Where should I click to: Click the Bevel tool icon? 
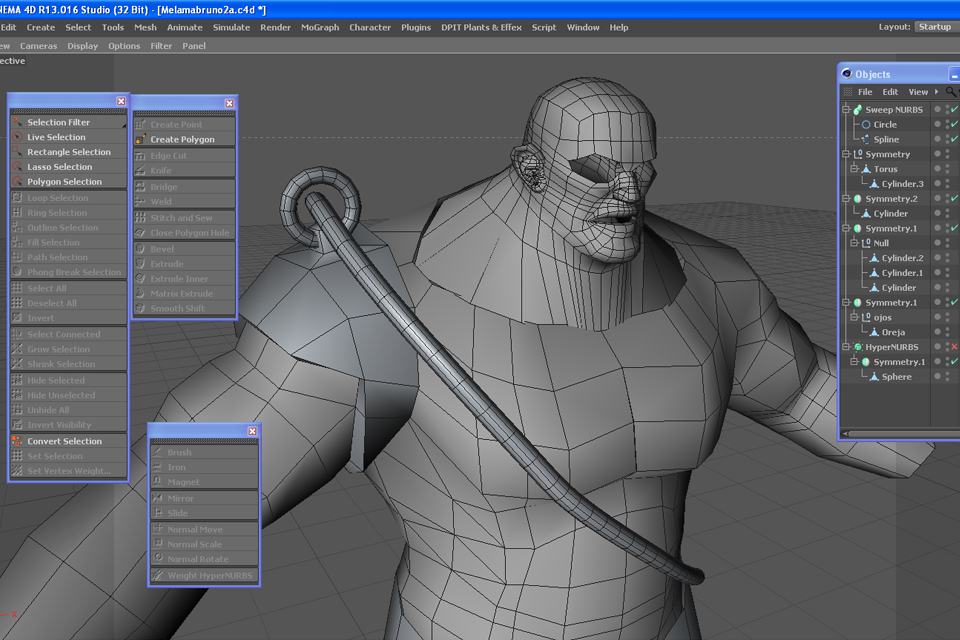tap(141, 249)
